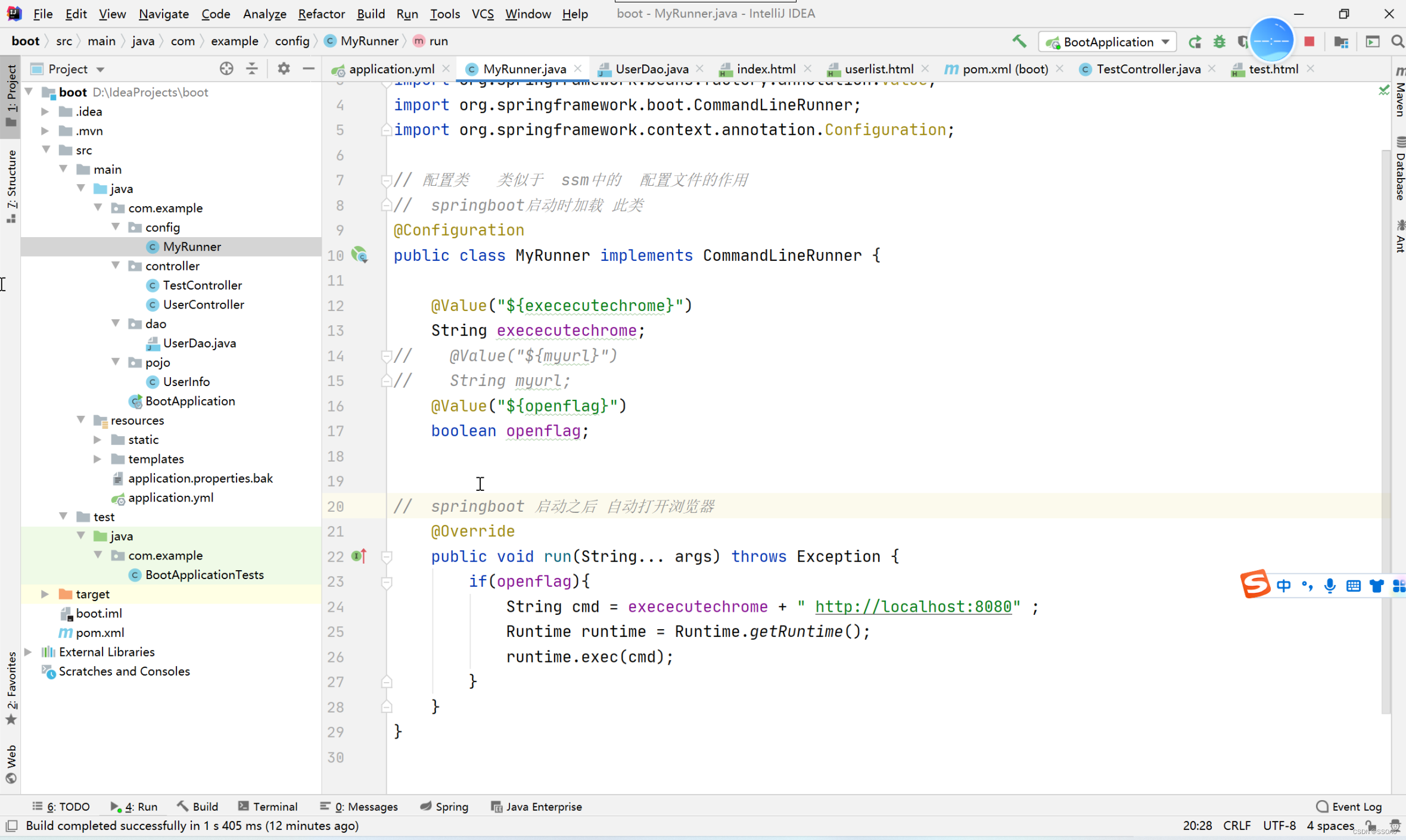Image resolution: width=1406 pixels, height=840 pixels.
Task: Click the 6: TODO tool window button
Action: [x=61, y=807]
